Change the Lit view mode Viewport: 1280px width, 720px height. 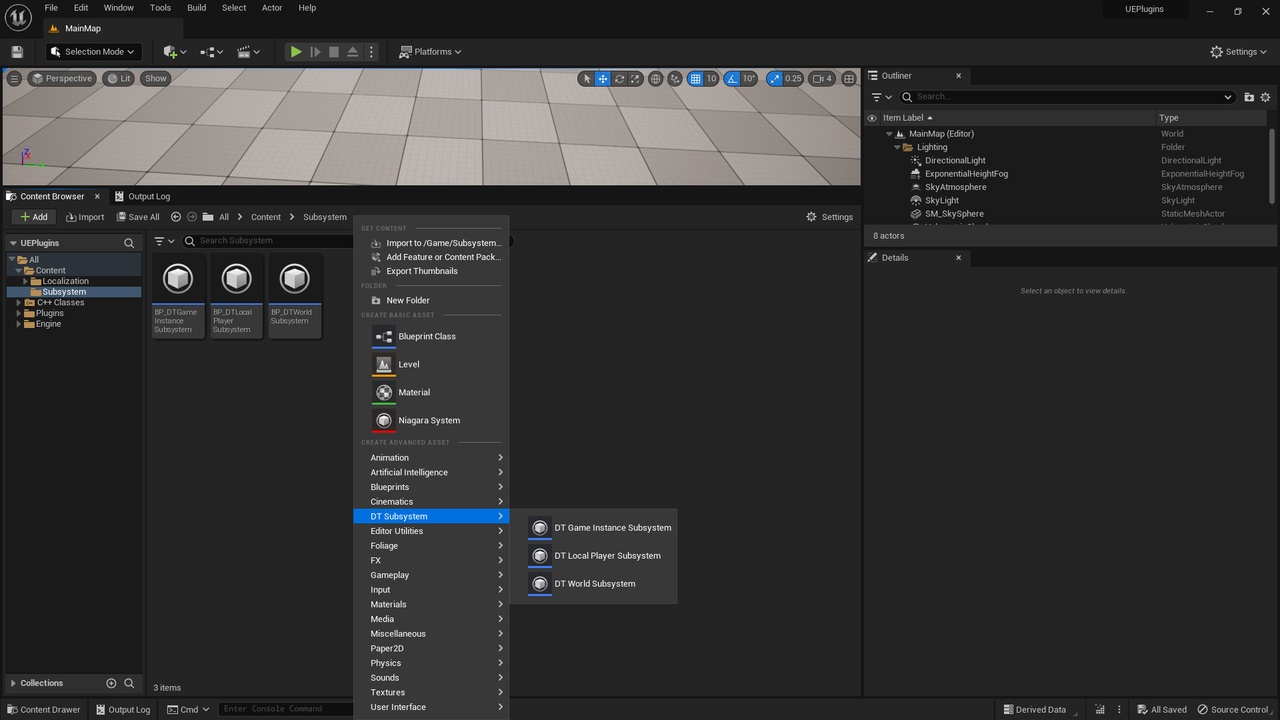pos(119,78)
